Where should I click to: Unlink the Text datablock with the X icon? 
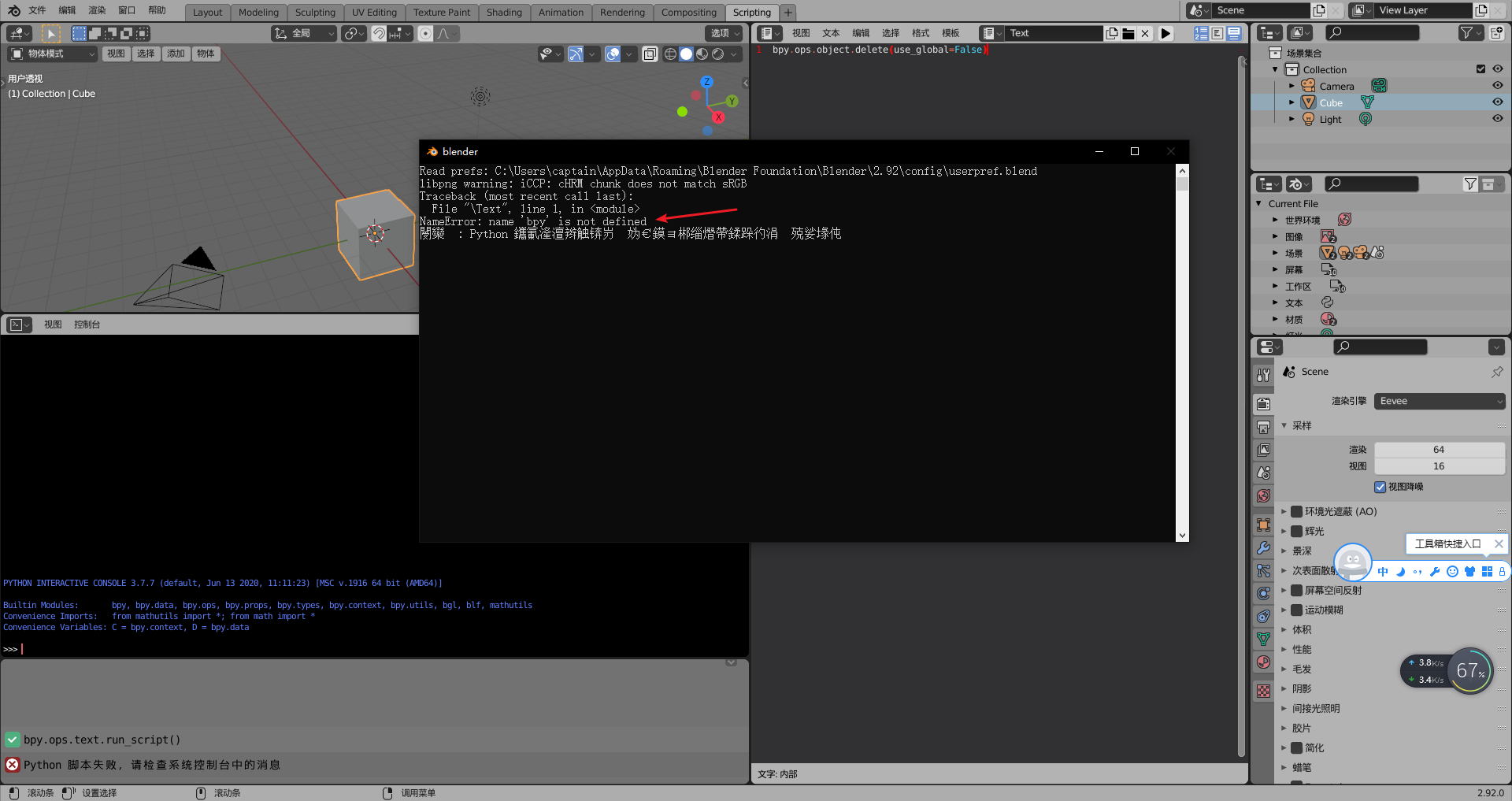point(1145,33)
